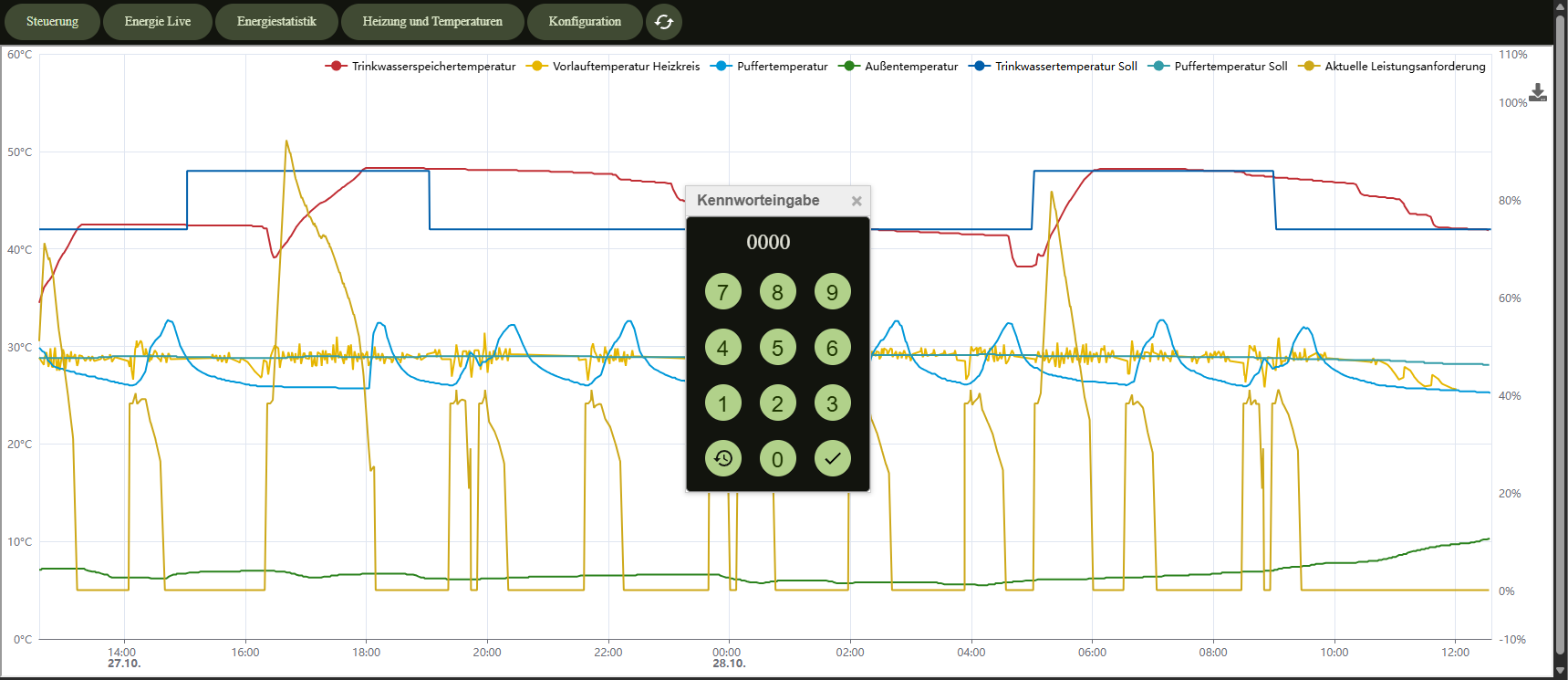Tap digit 8 on the keypad
The image size is (1568, 680).
click(778, 292)
